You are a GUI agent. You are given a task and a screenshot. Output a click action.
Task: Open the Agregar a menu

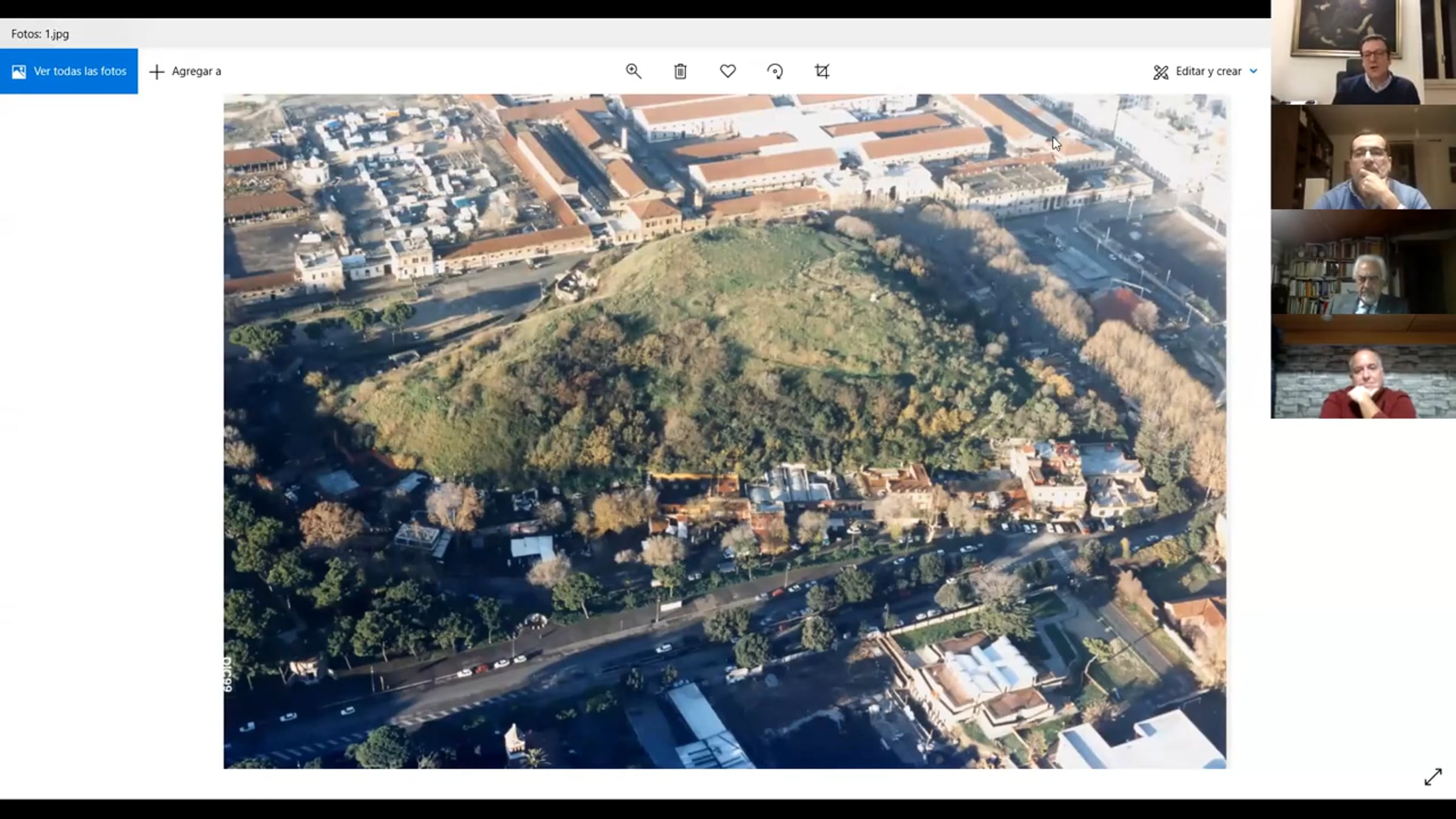[x=196, y=72]
